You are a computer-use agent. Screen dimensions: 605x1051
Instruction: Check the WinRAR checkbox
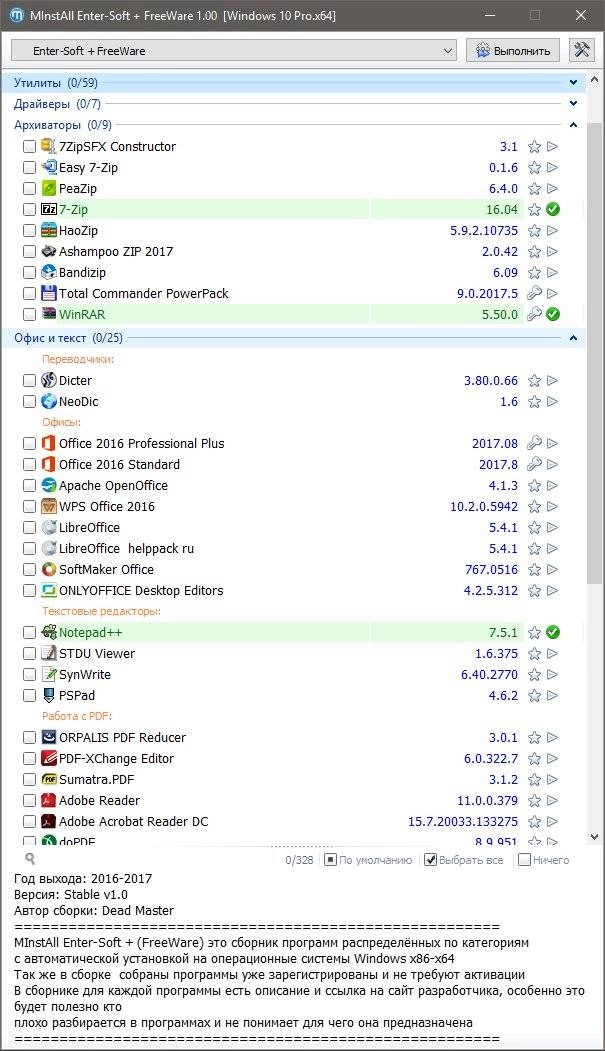point(29,314)
